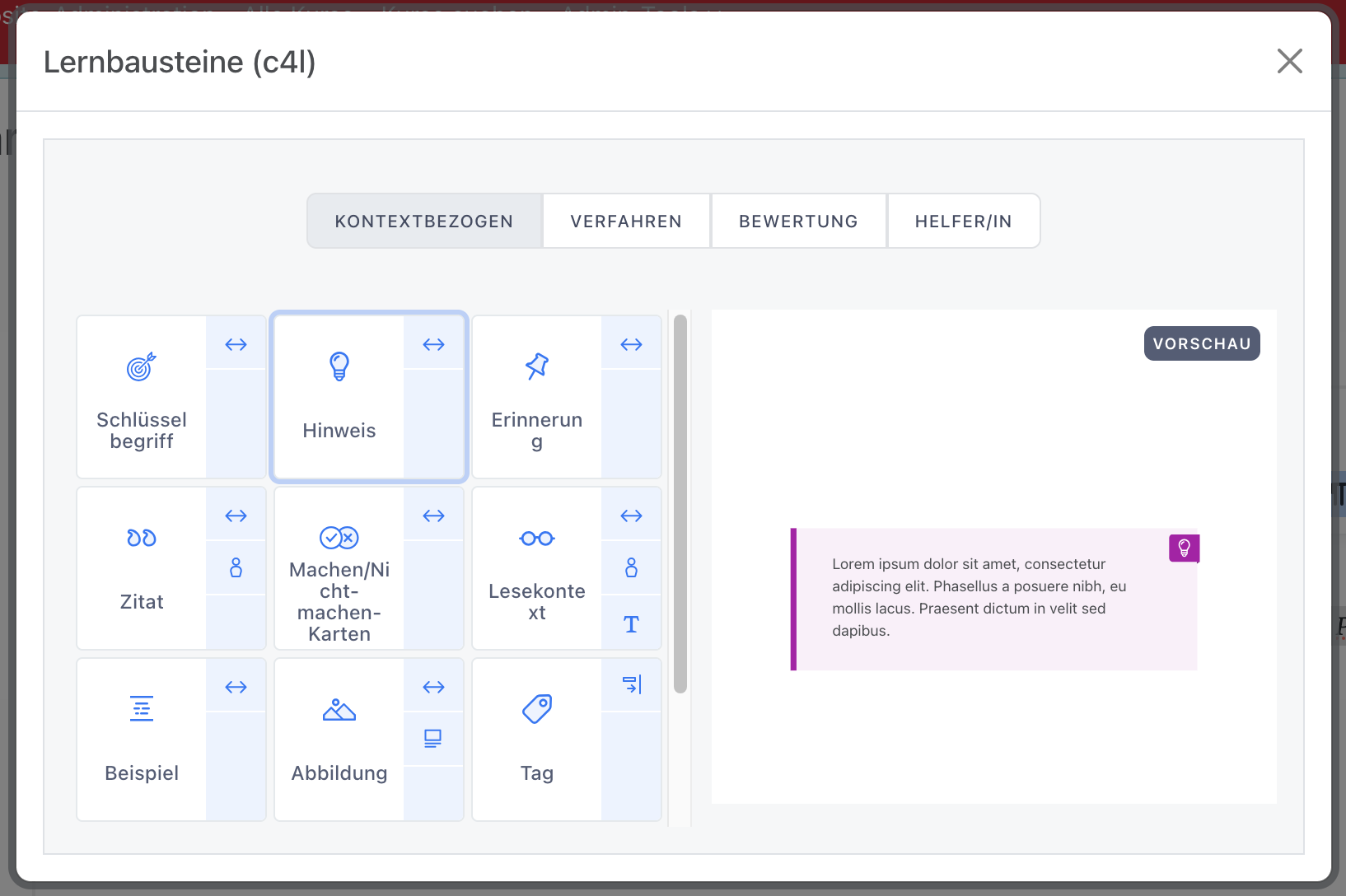Switch to the Helfer/in tab
Image resolution: width=1346 pixels, height=896 pixels.
(x=963, y=222)
